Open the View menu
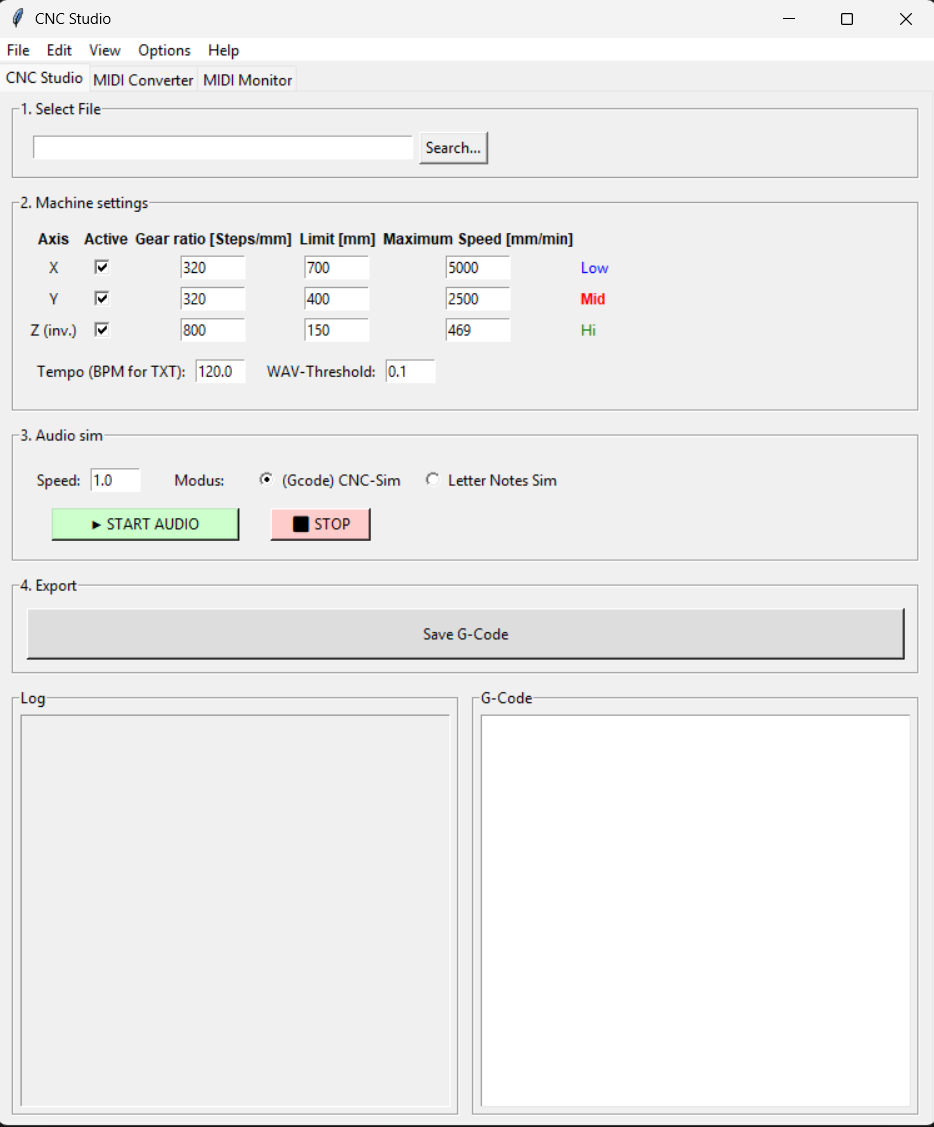Image resolution: width=934 pixels, height=1127 pixels. (x=104, y=50)
